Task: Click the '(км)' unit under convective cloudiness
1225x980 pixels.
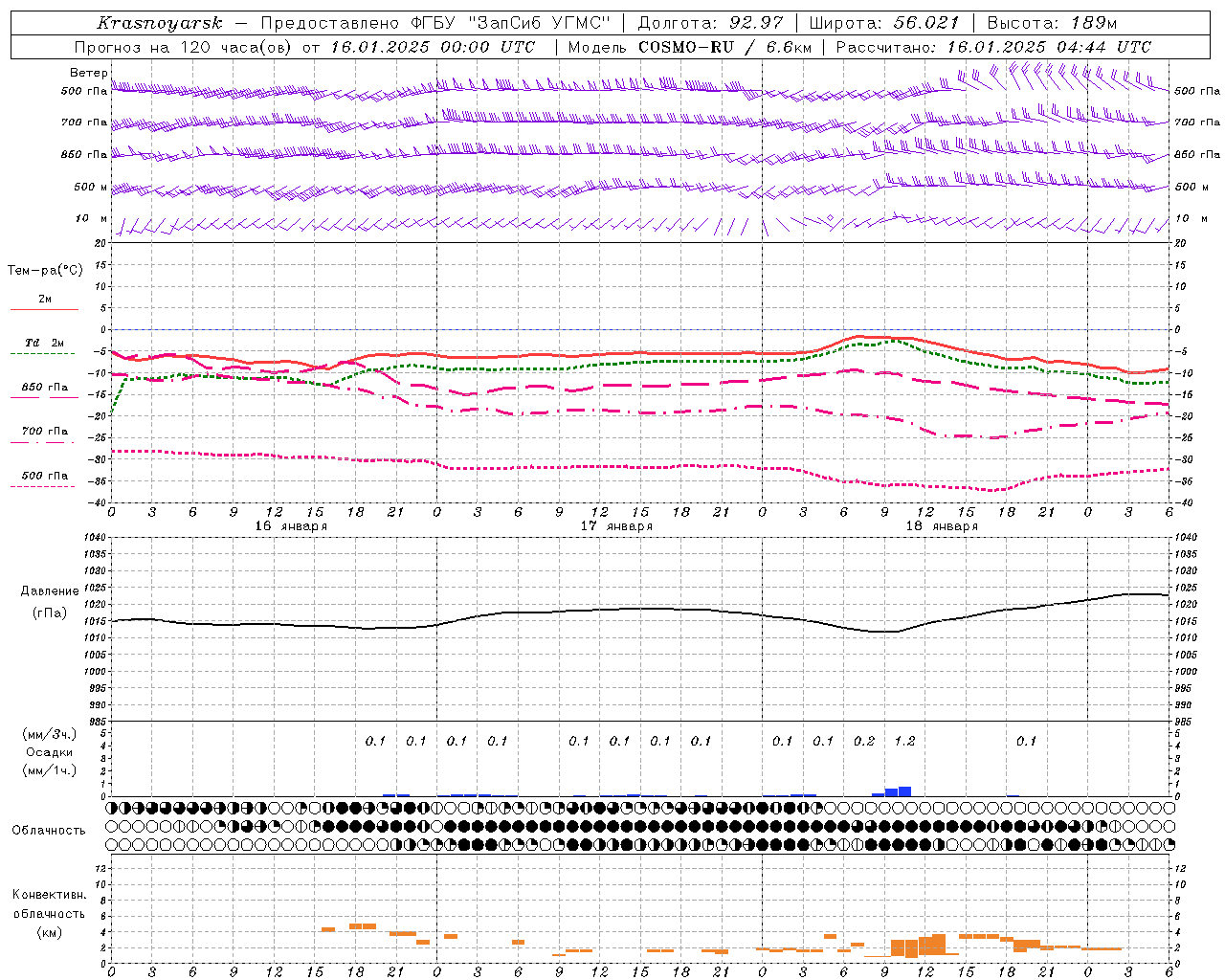Action: click(50, 932)
